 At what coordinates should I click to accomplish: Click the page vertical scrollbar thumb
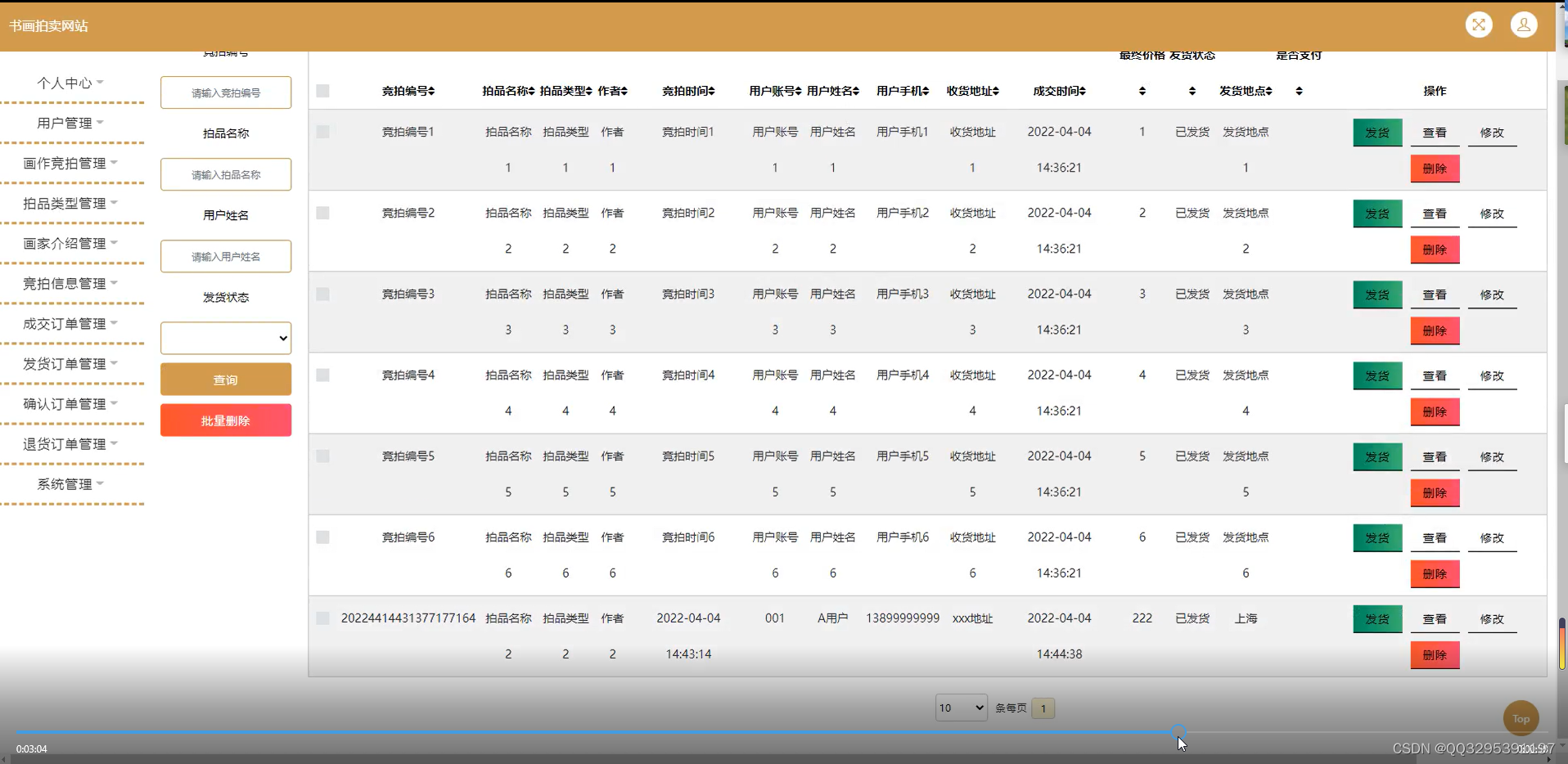point(1562,644)
